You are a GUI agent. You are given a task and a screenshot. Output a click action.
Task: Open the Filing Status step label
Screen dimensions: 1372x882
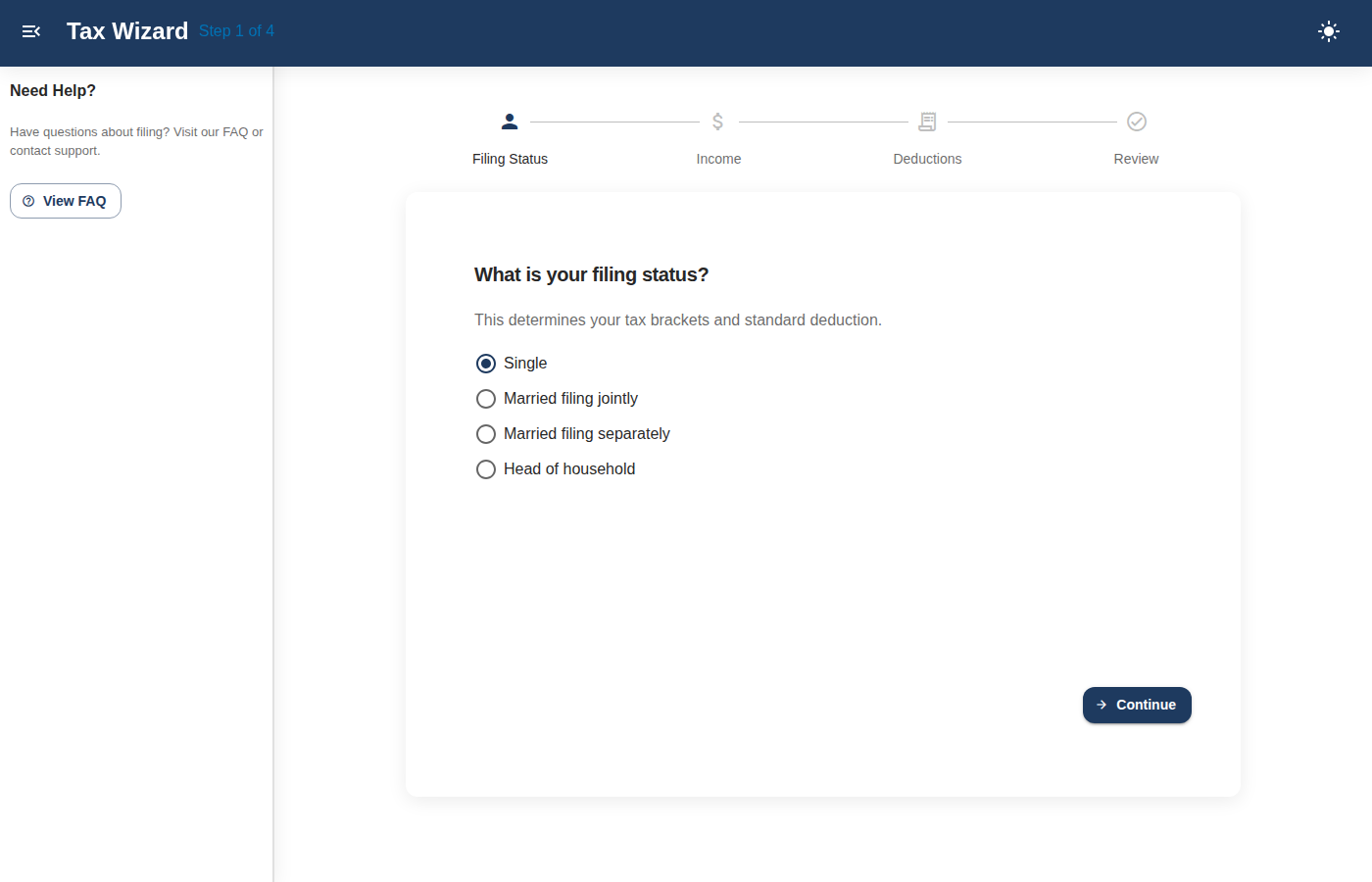(x=510, y=159)
